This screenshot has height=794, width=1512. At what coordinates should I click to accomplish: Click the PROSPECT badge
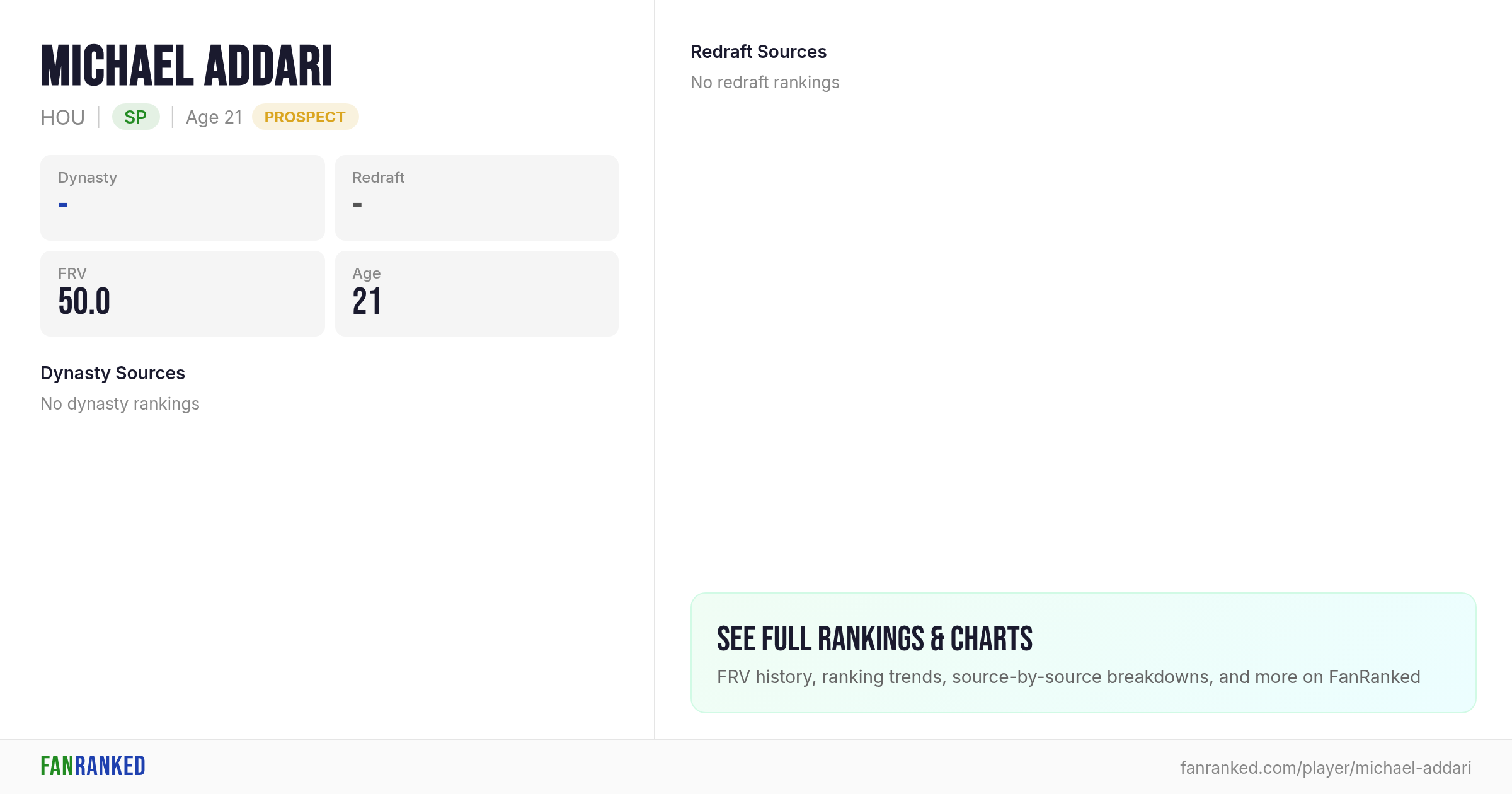(x=305, y=117)
